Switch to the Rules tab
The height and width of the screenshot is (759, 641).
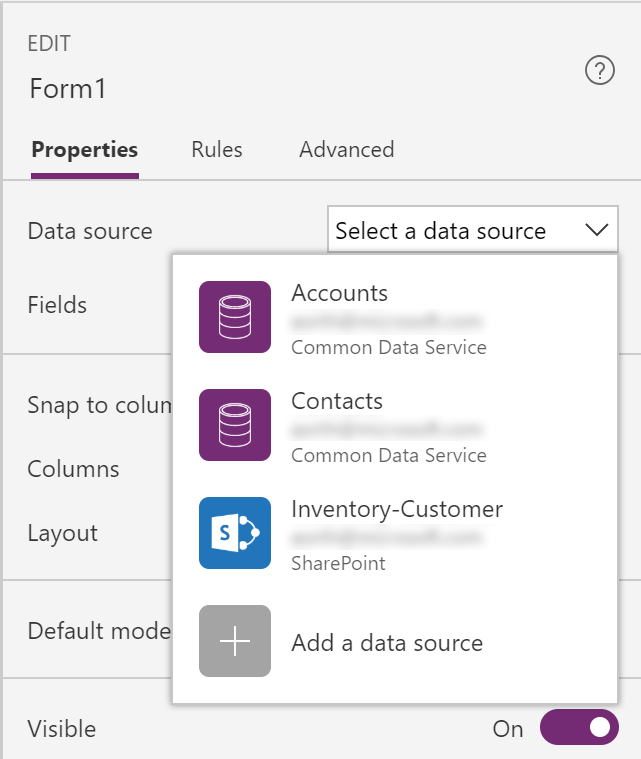pyautogui.click(x=217, y=150)
